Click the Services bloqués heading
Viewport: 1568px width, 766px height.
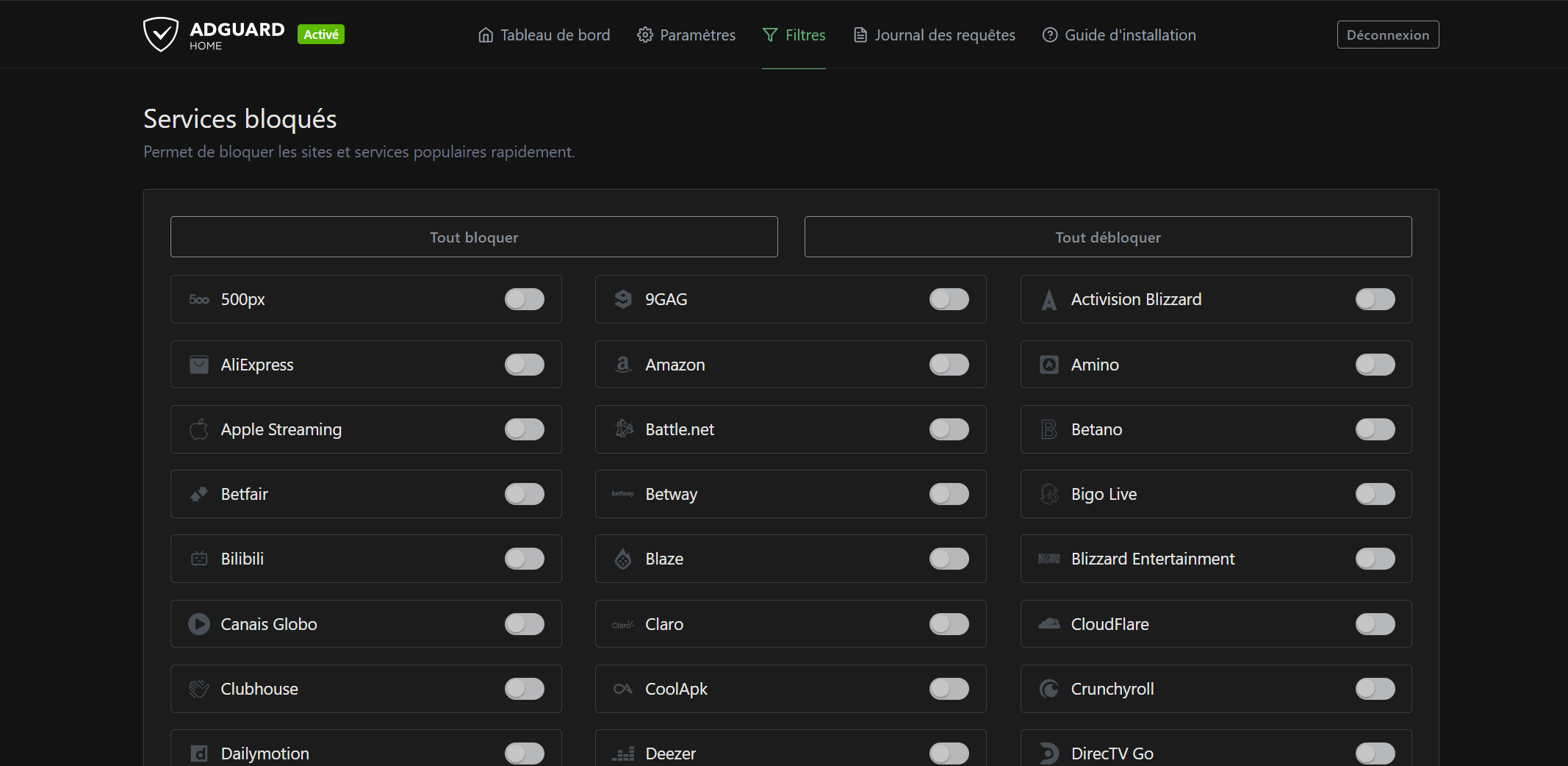pyautogui.click(x=240, y=119)
